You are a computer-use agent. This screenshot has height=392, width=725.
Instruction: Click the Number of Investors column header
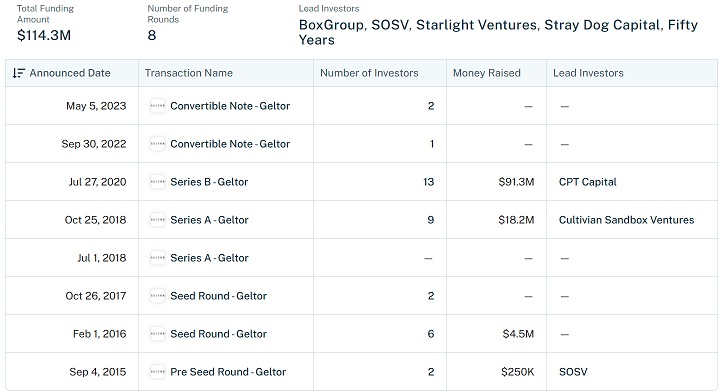(369, 73)
